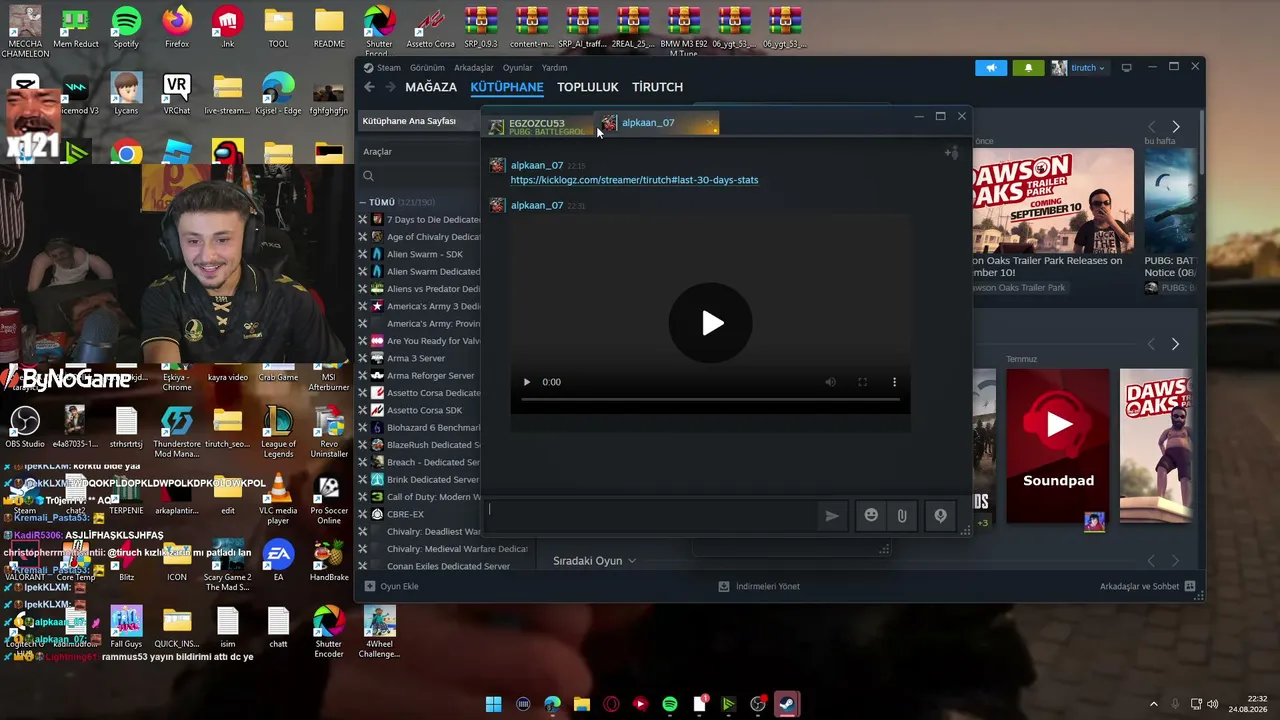The image size is (1280, 720).
Task: Open the Steam menu
Action: (x=382, y=68)
